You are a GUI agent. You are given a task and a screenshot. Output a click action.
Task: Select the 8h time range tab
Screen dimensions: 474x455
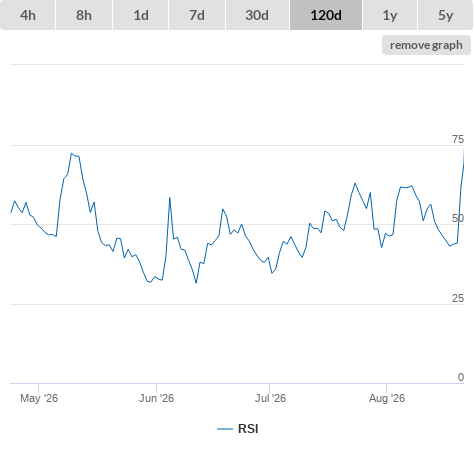pos(84,15)
